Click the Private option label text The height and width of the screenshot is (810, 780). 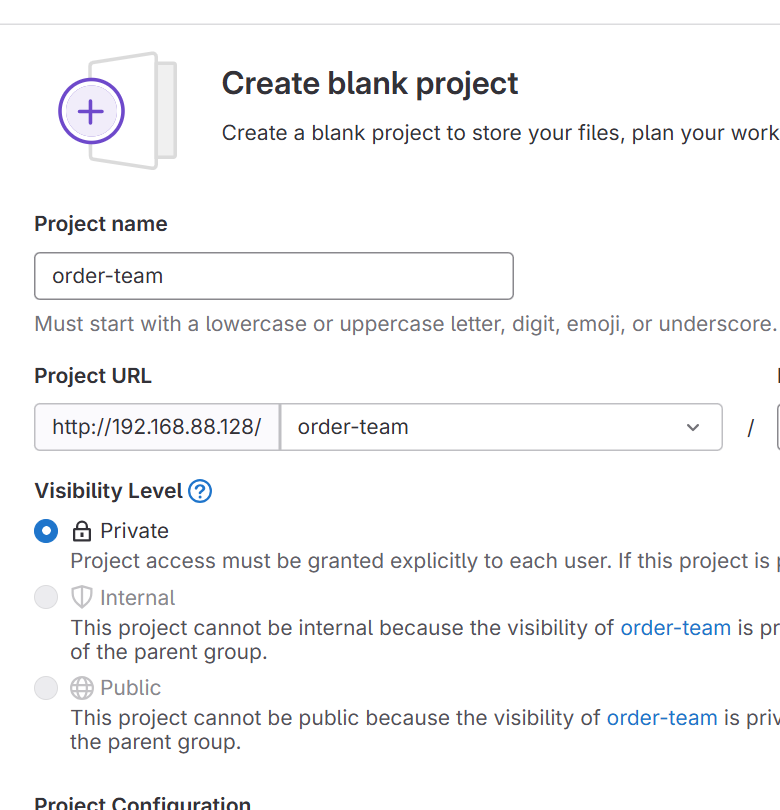click(x=134, y=531)
